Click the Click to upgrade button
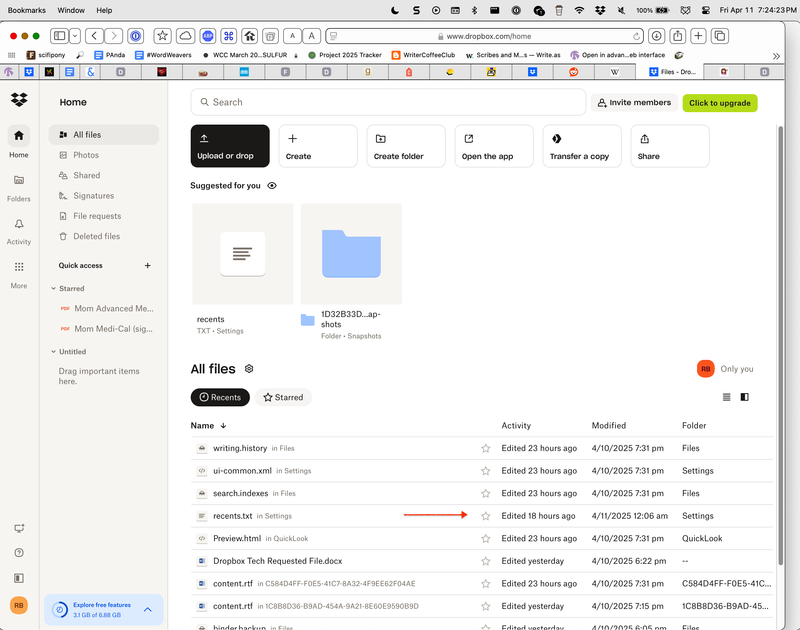Image resolution: width=800 pixels, height=630 pixels. pos(720,103)
